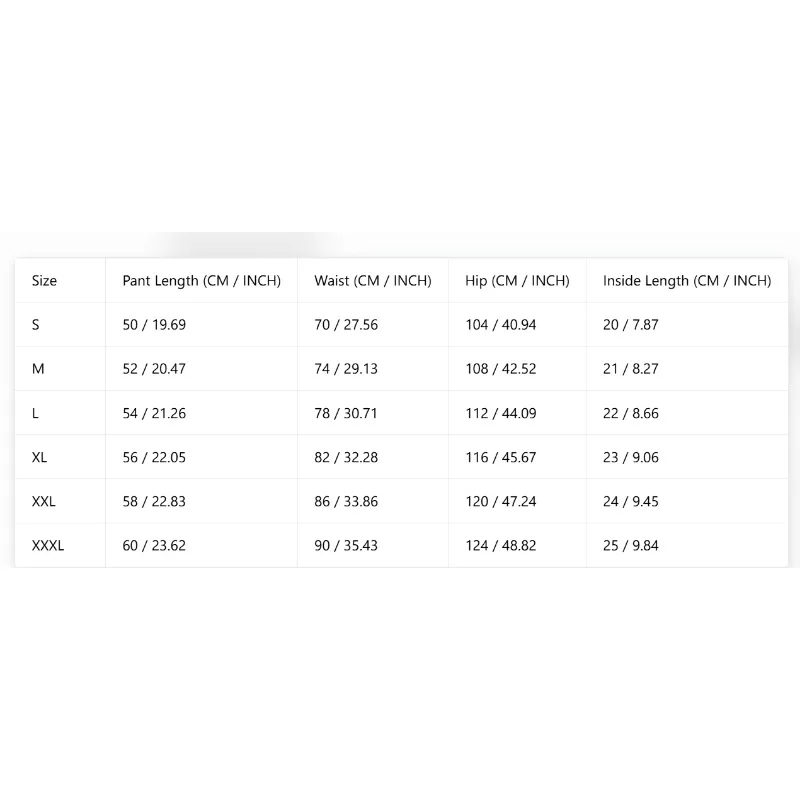Select the XL size row label
The height and width of the screenshot is (800, 800).
tap(39, 457)
